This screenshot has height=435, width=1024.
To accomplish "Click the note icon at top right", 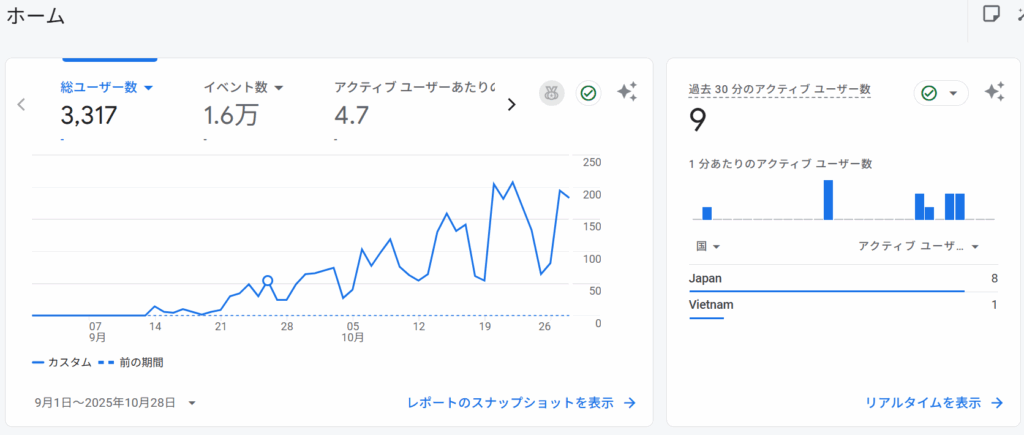I will pyautogui.click(x=991, y=14).
